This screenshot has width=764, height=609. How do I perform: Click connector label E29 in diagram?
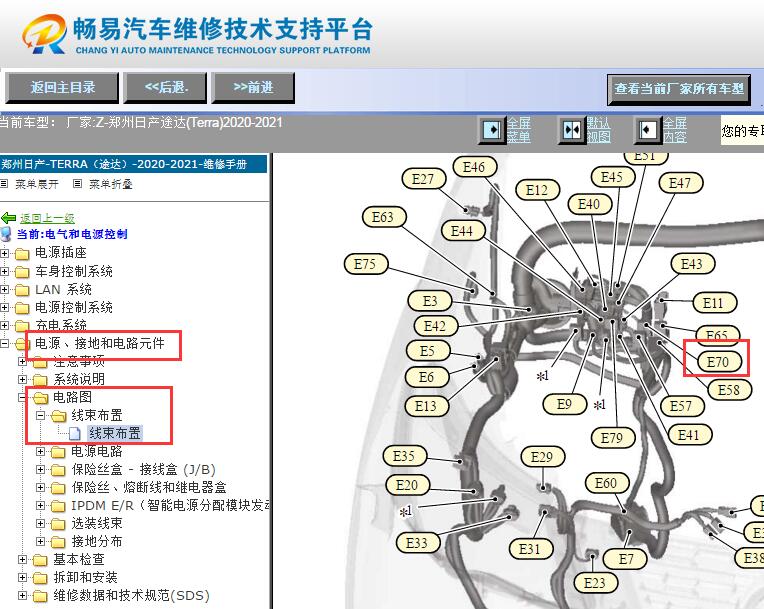542,457
